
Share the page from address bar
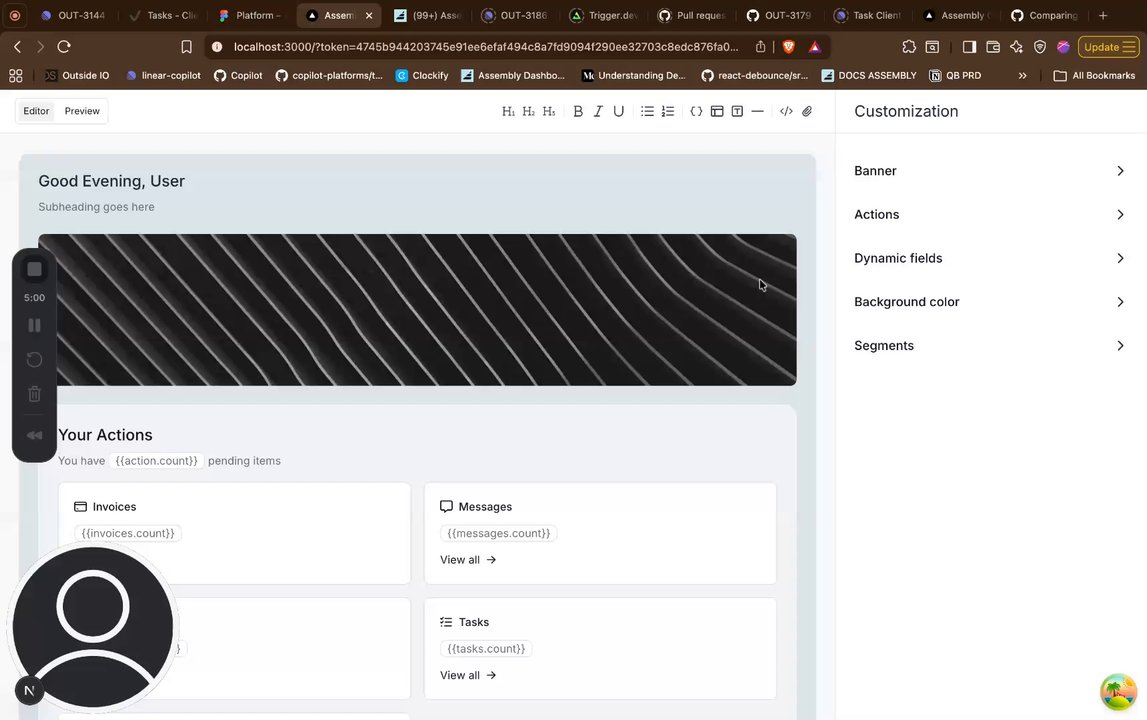[761, 47]
